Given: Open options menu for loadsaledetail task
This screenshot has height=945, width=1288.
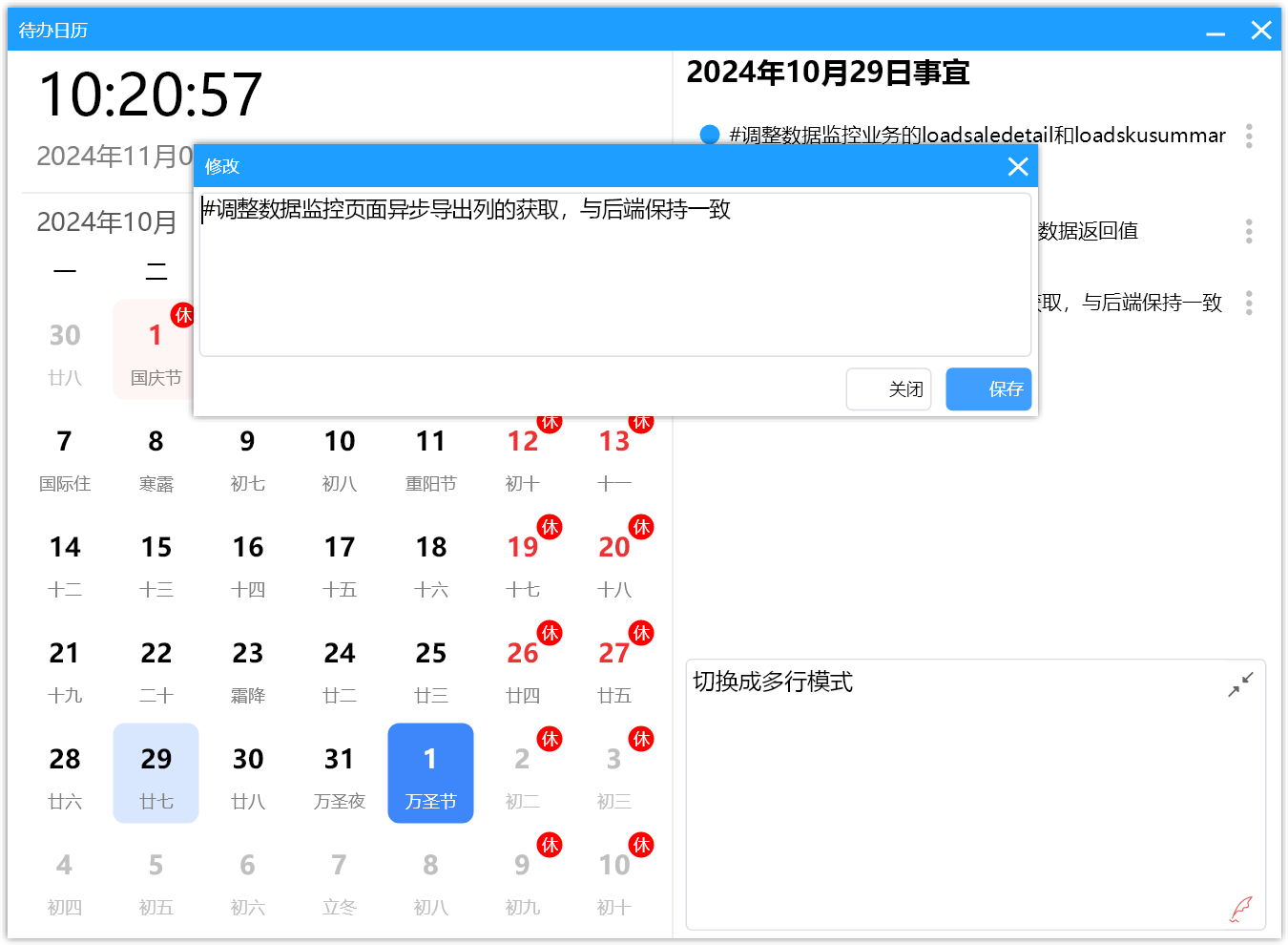Looking at the screenshot, I should 1249,136.
